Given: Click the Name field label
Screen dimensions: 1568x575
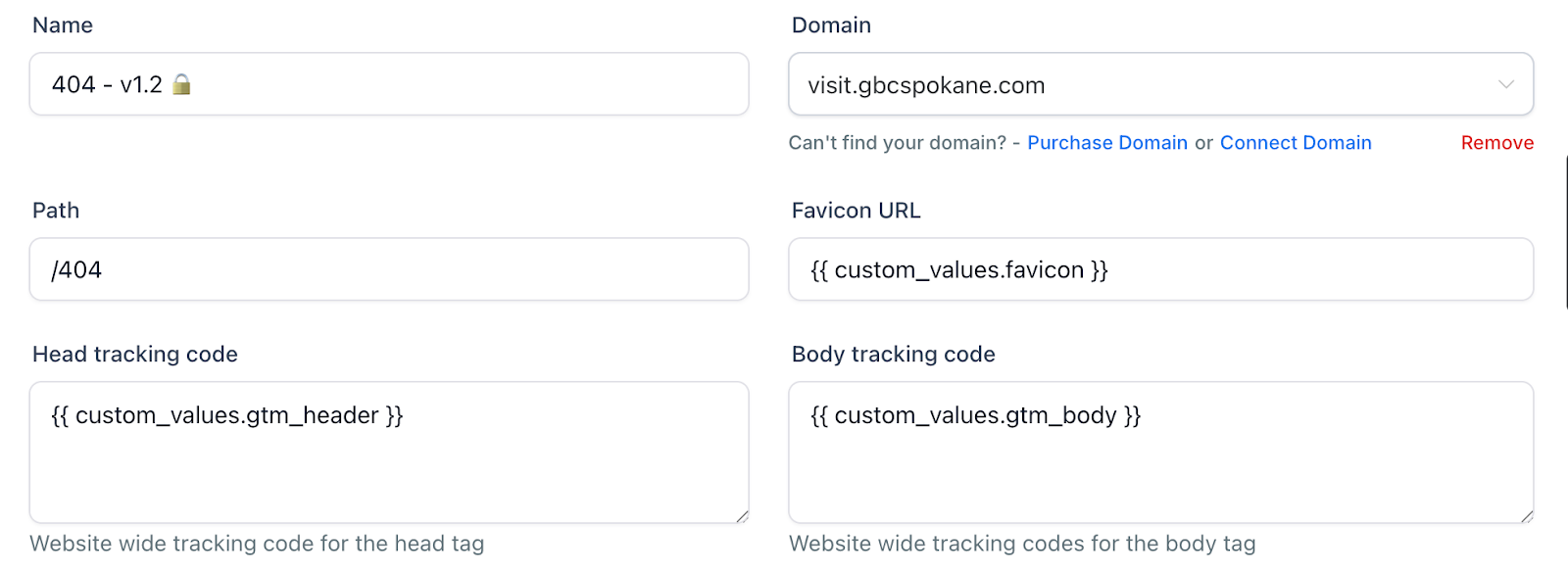Looking at the screenshot, I should (63, 25).
